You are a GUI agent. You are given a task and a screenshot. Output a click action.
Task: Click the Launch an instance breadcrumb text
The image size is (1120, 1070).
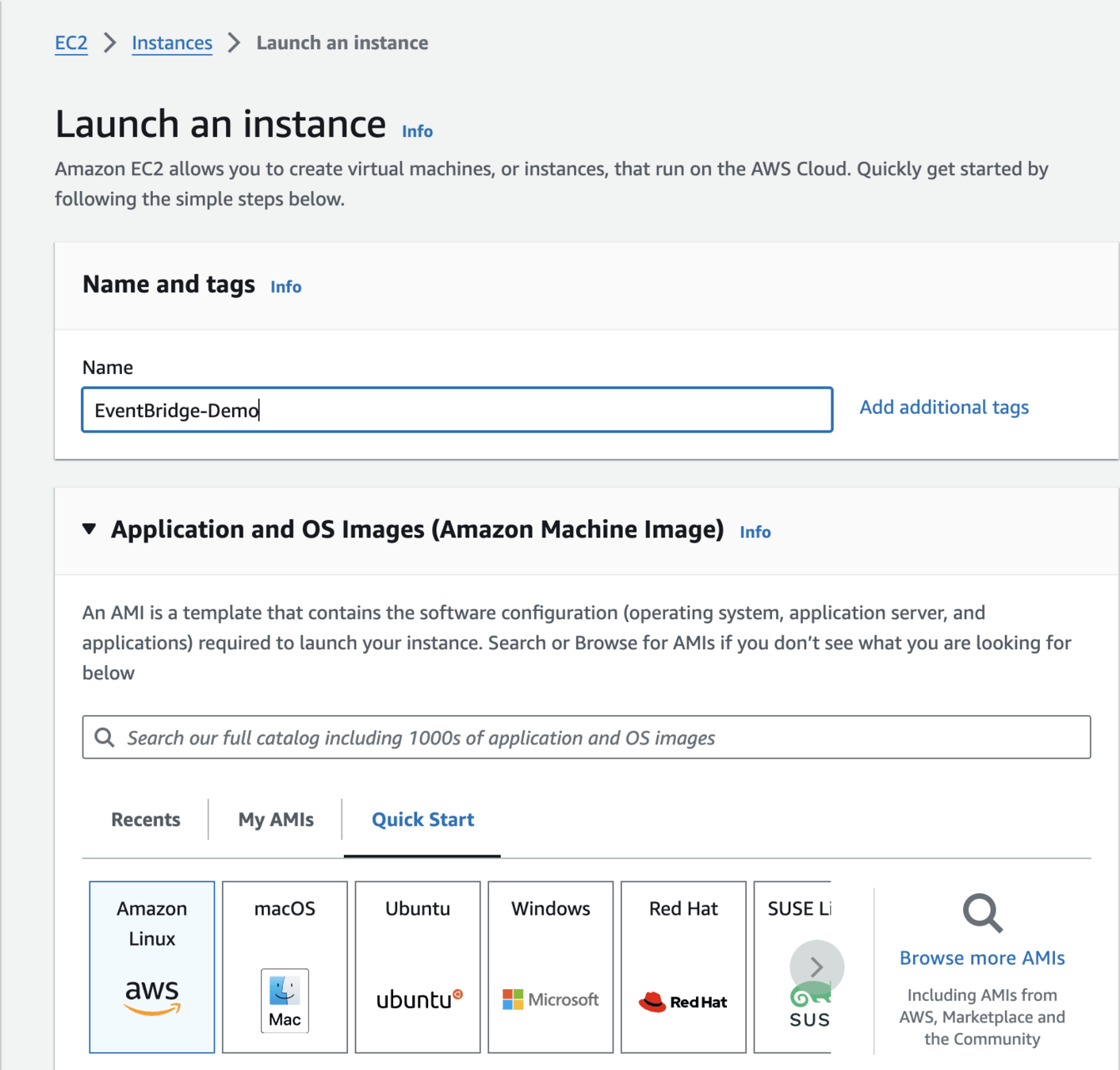tap(342, 43)
